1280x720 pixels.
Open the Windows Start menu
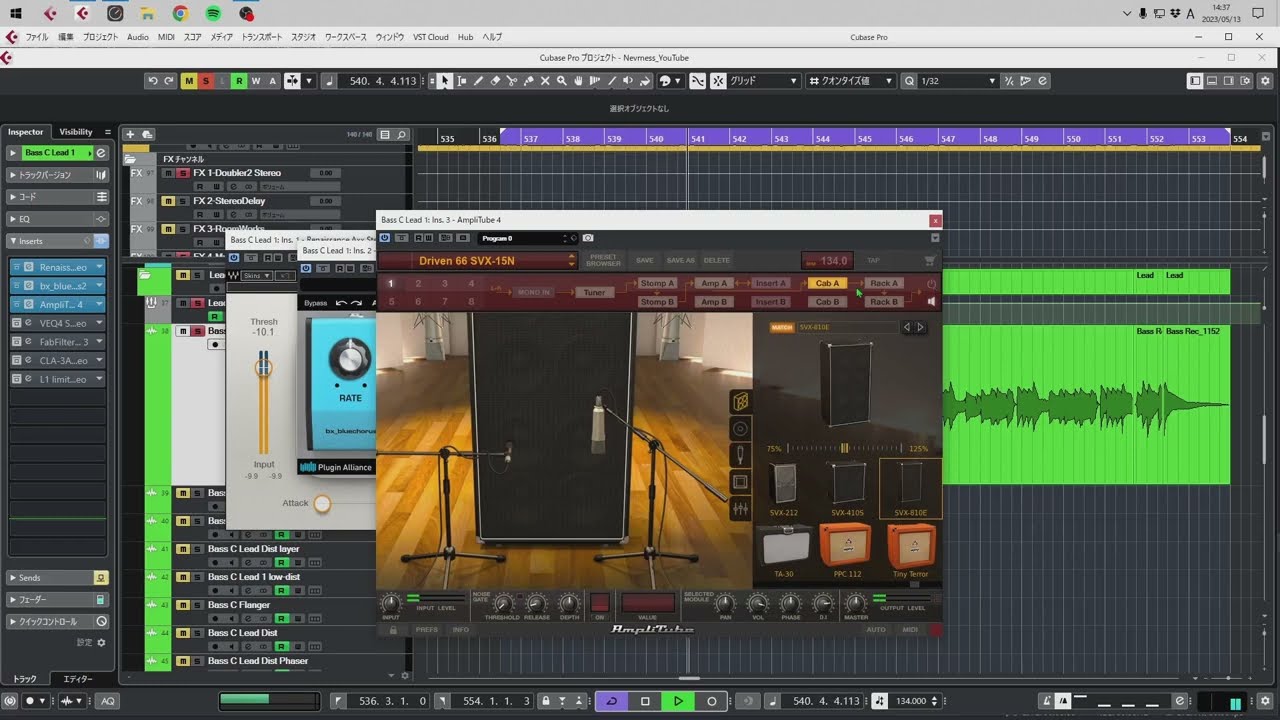[x=16, y=13]
